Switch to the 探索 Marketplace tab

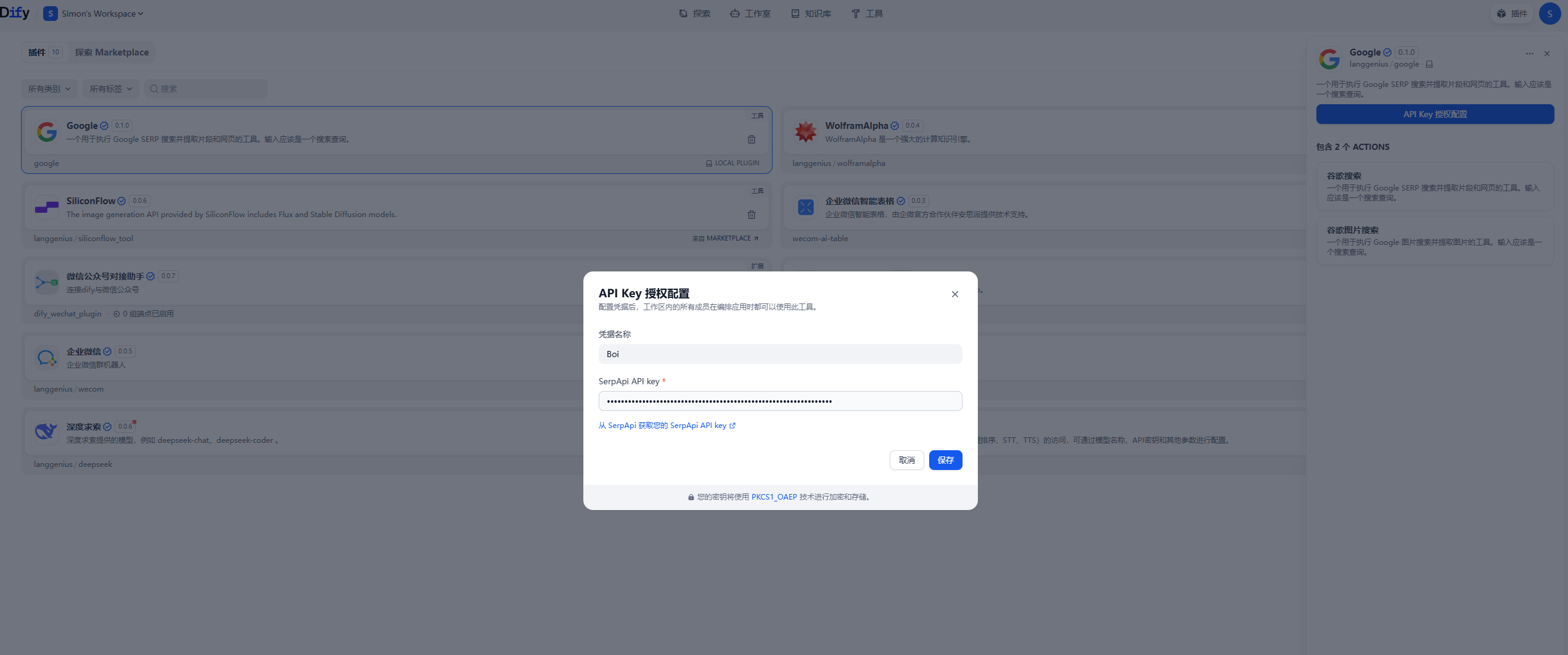coord(112,52)
